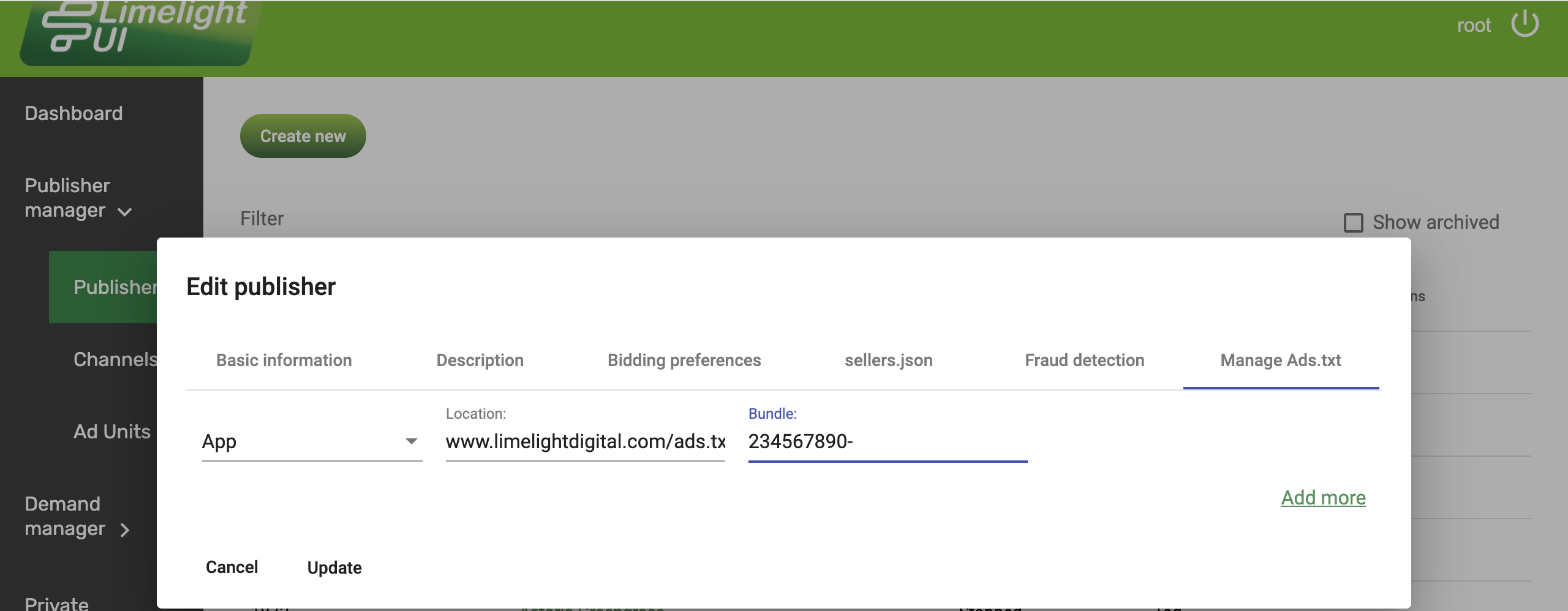Switch to the Basic information tab
The height and width of the screenshot is (611, 1568).
pyautogui.click(x=284, y=360)
